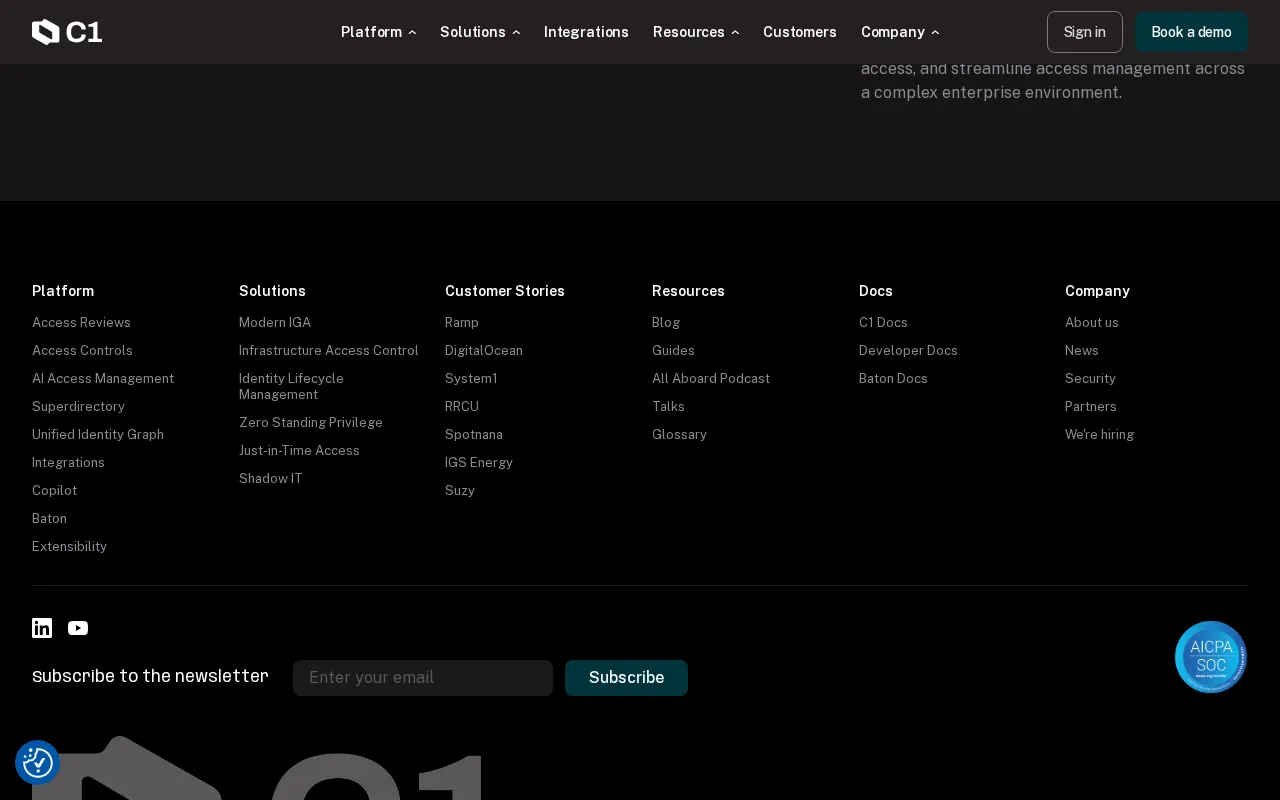Open Copilot footer link
This screenshot has width=1280, height=800.
tap(54, 490)
